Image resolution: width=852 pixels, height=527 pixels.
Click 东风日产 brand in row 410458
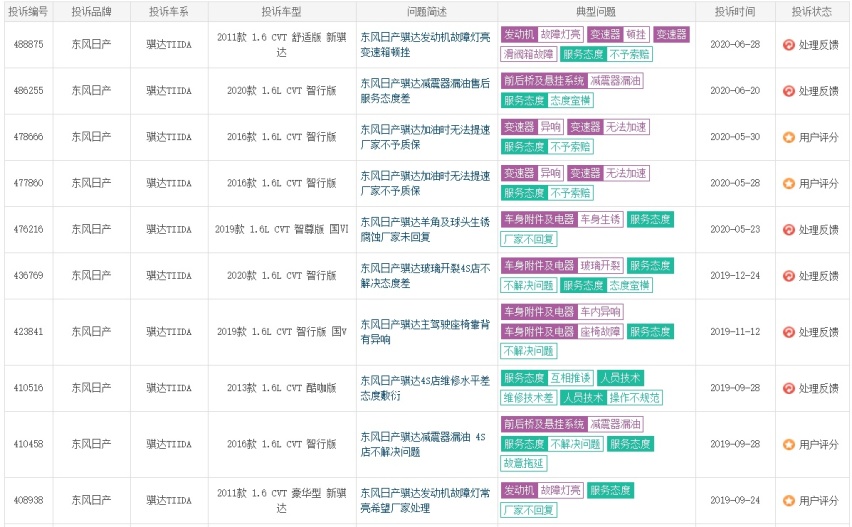91,444
